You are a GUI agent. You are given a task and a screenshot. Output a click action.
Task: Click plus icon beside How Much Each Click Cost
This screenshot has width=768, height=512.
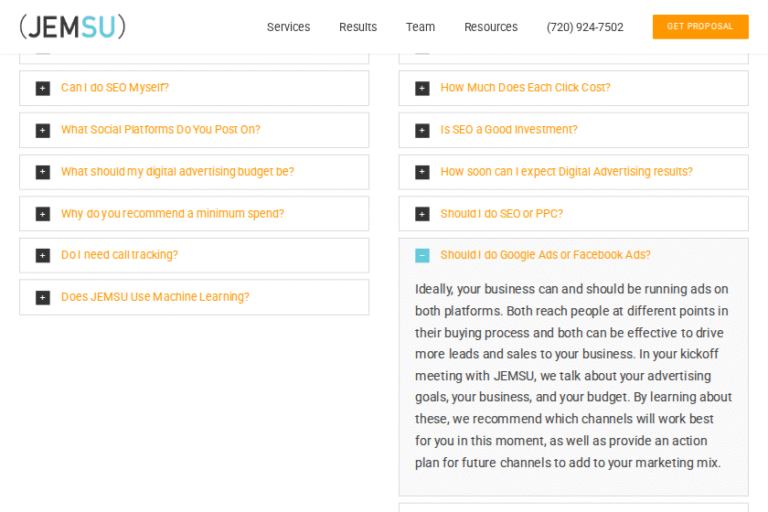(x=422, y=88)
